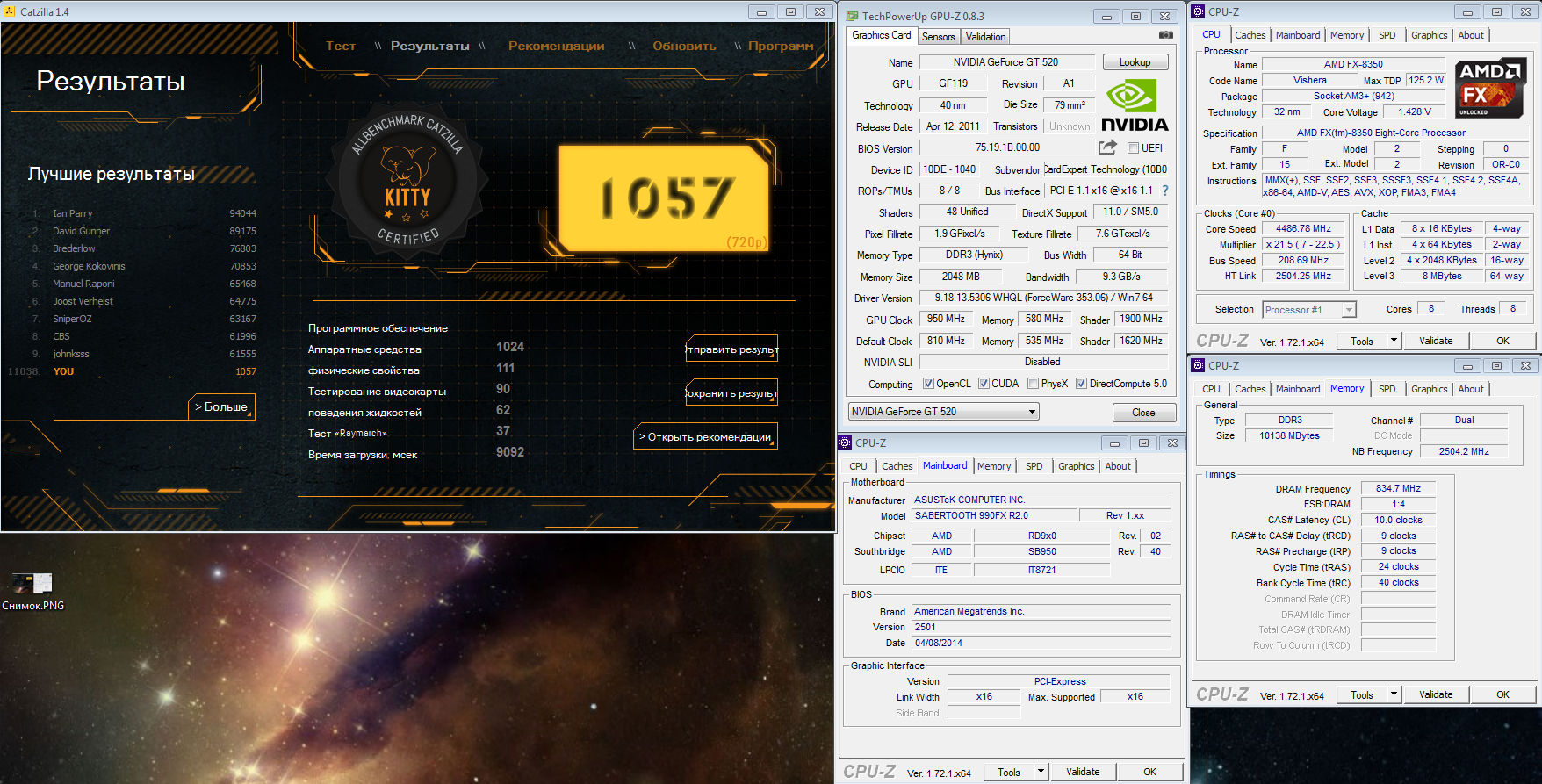
Task: Click the Lookup button in GPU-Z
Action: tap(1135, 62)
